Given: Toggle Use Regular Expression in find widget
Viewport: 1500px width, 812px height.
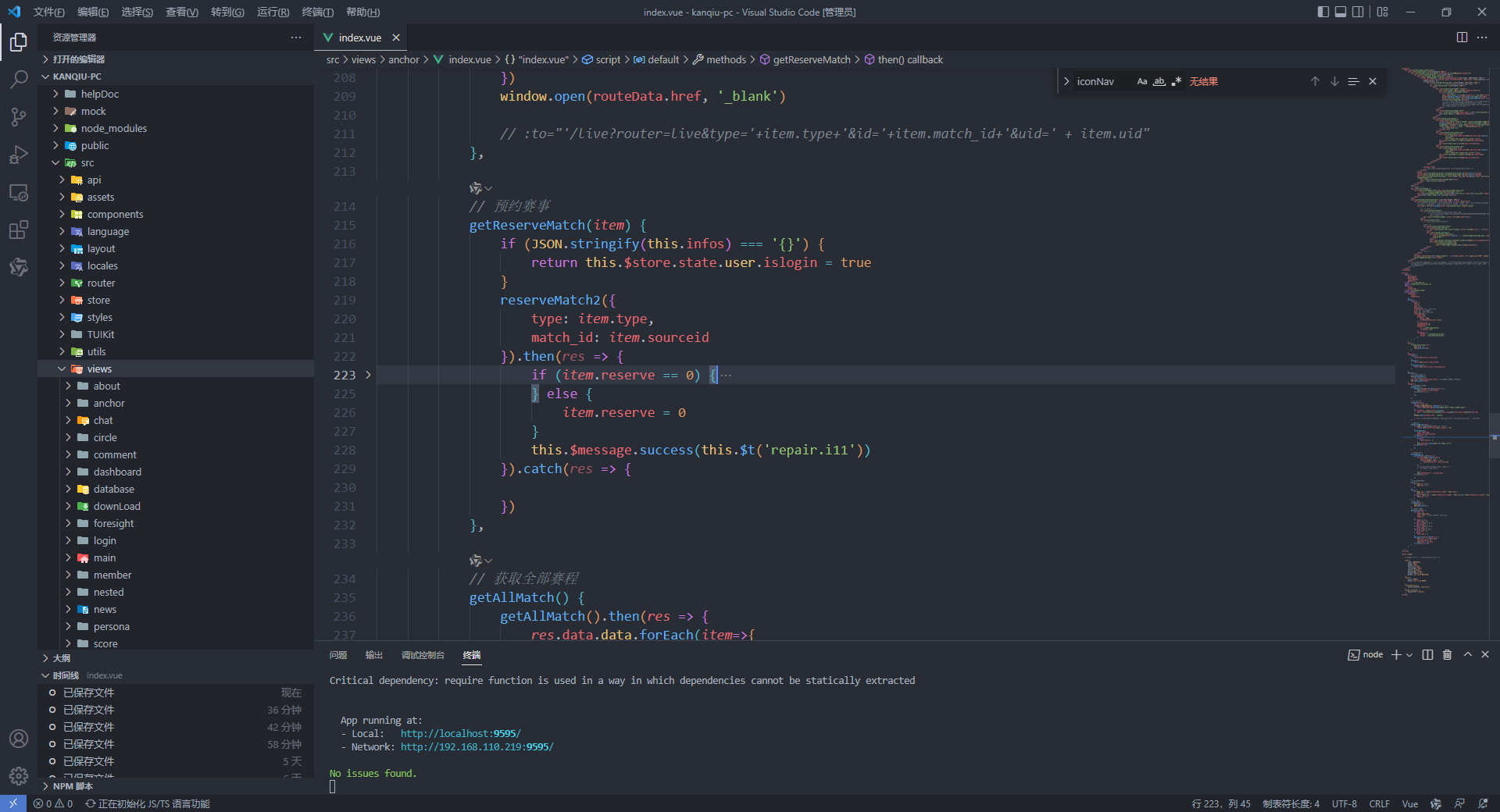Looking at the screenshot, I should 1177,81.
